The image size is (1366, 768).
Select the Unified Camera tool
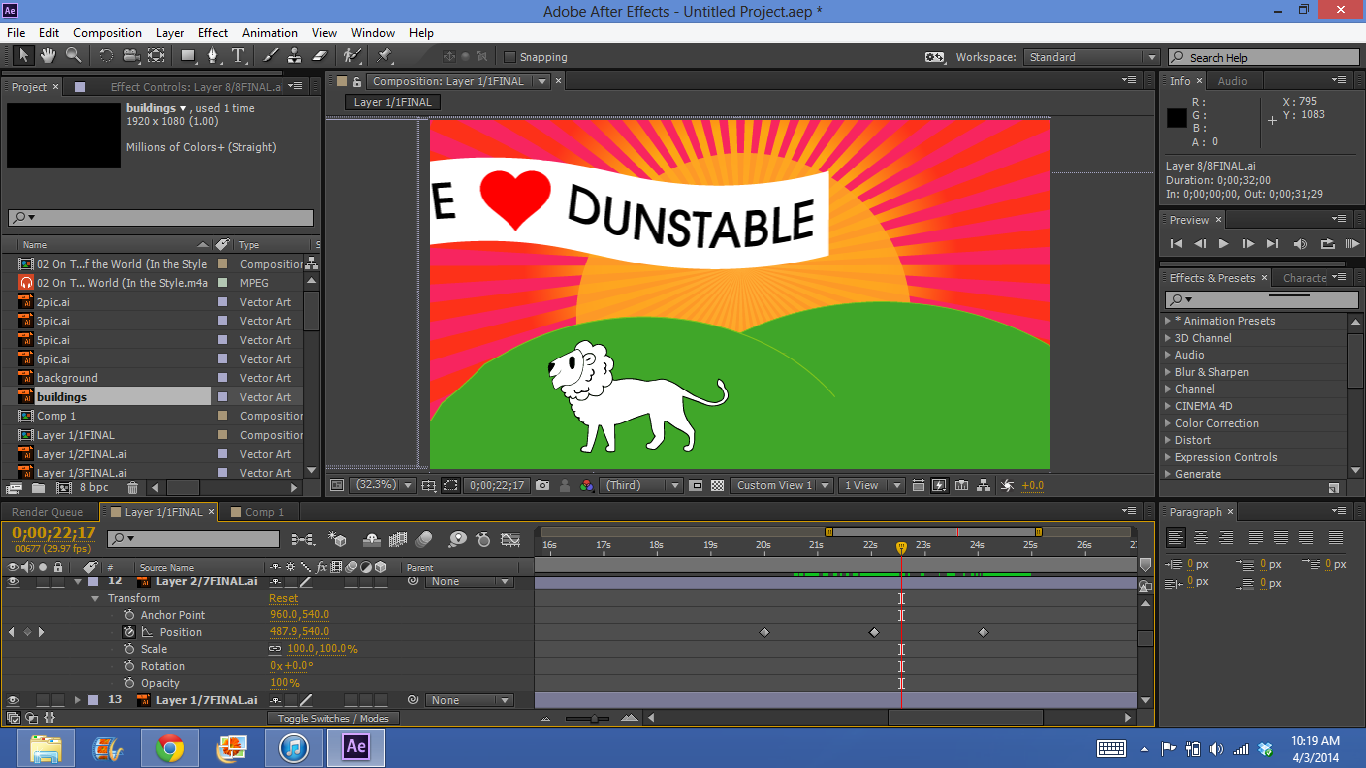(x=131, y=56)
